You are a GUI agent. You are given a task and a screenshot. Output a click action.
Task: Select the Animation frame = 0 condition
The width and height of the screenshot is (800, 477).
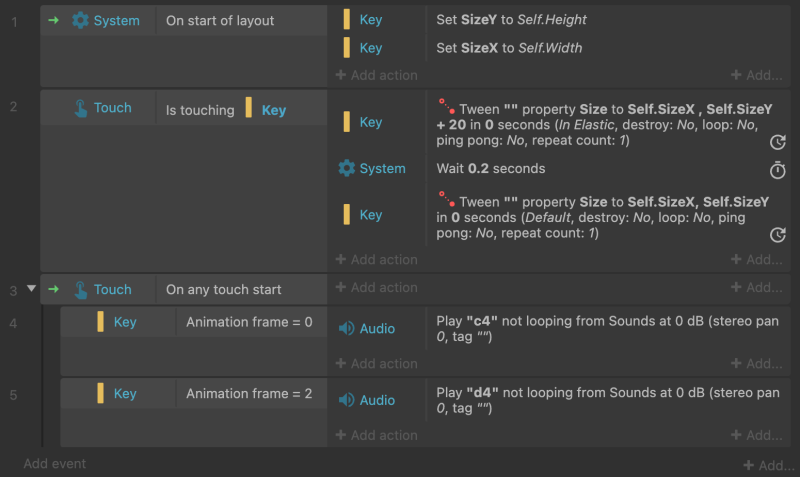[x=249, y=322]
